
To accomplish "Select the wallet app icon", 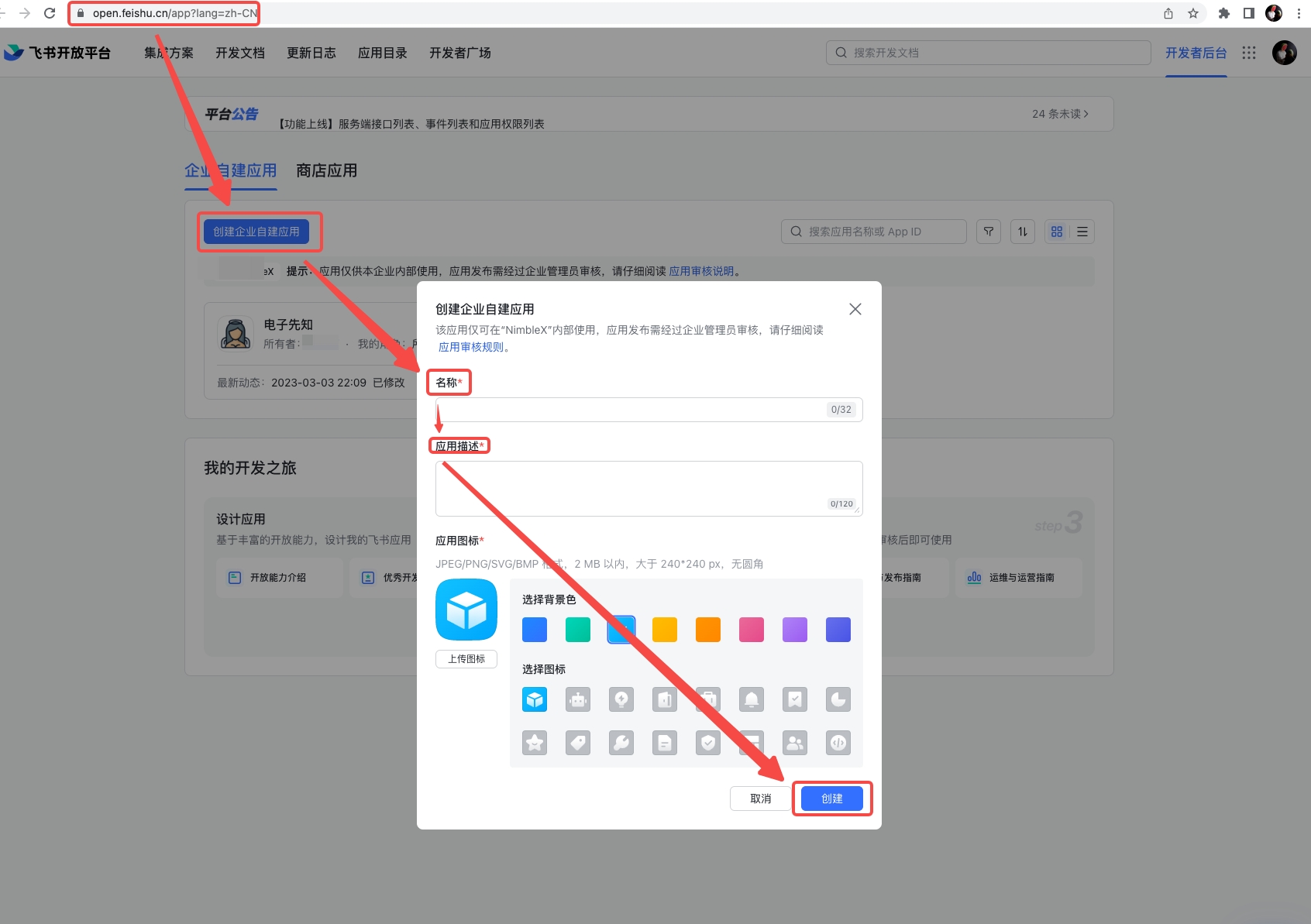I will (x=665, y=699).
